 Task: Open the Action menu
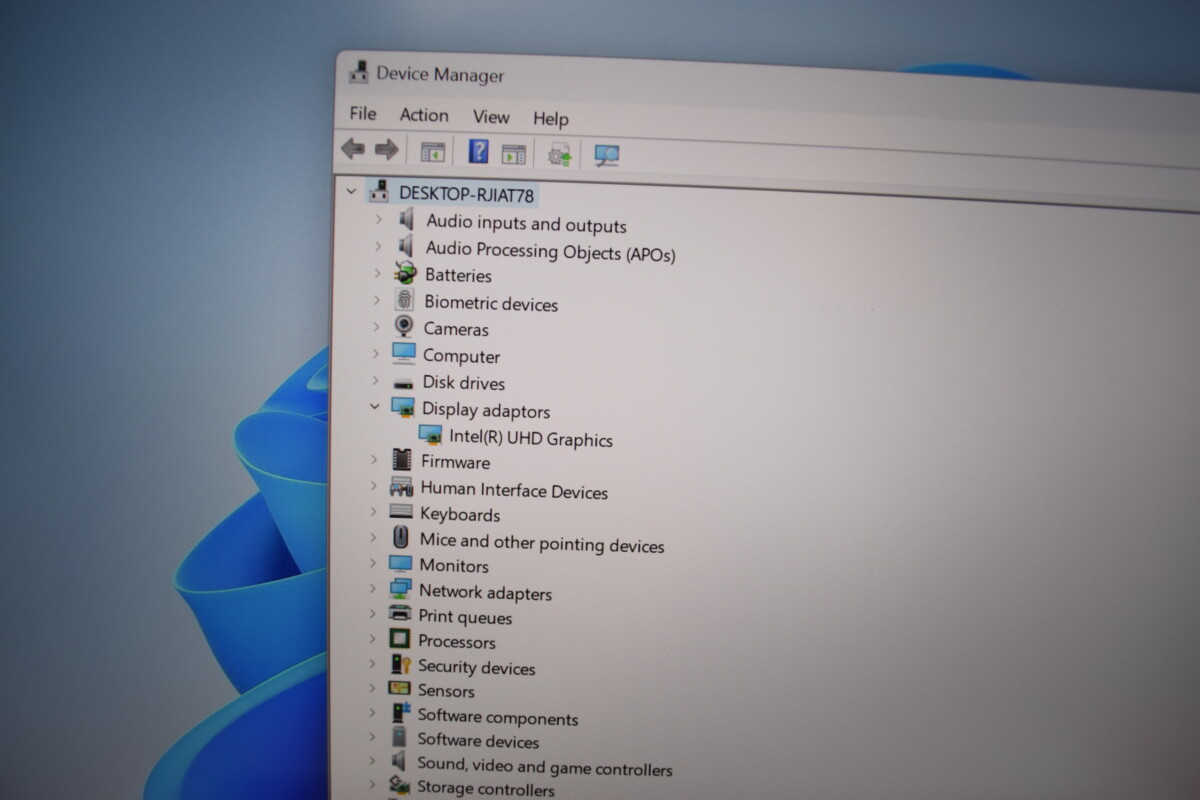(424, 115)
